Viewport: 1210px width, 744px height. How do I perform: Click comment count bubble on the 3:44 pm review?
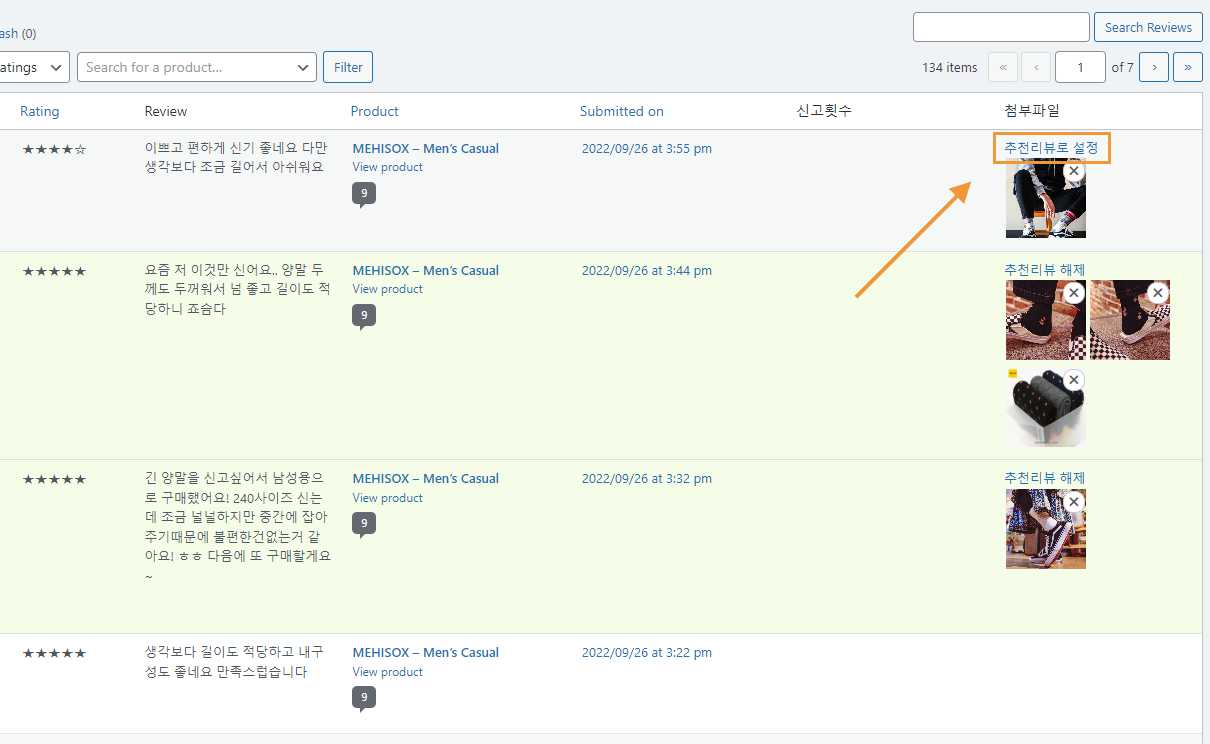(364, 316)
